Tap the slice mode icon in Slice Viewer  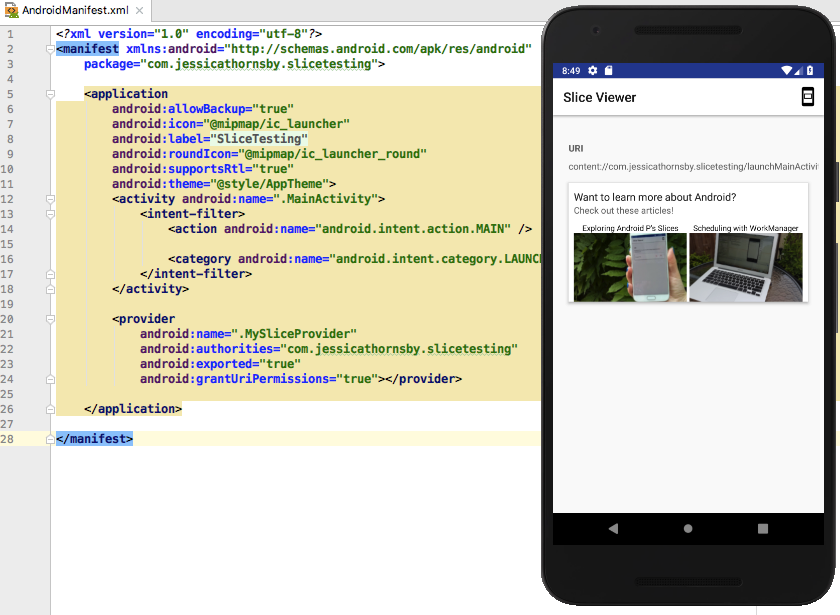807,96
